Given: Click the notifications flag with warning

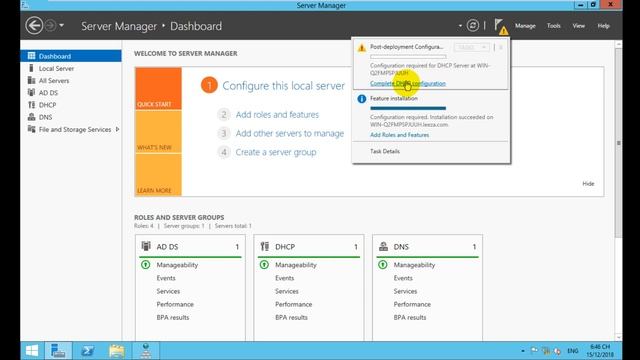Looking at the screenshot, I should [500, 27].
